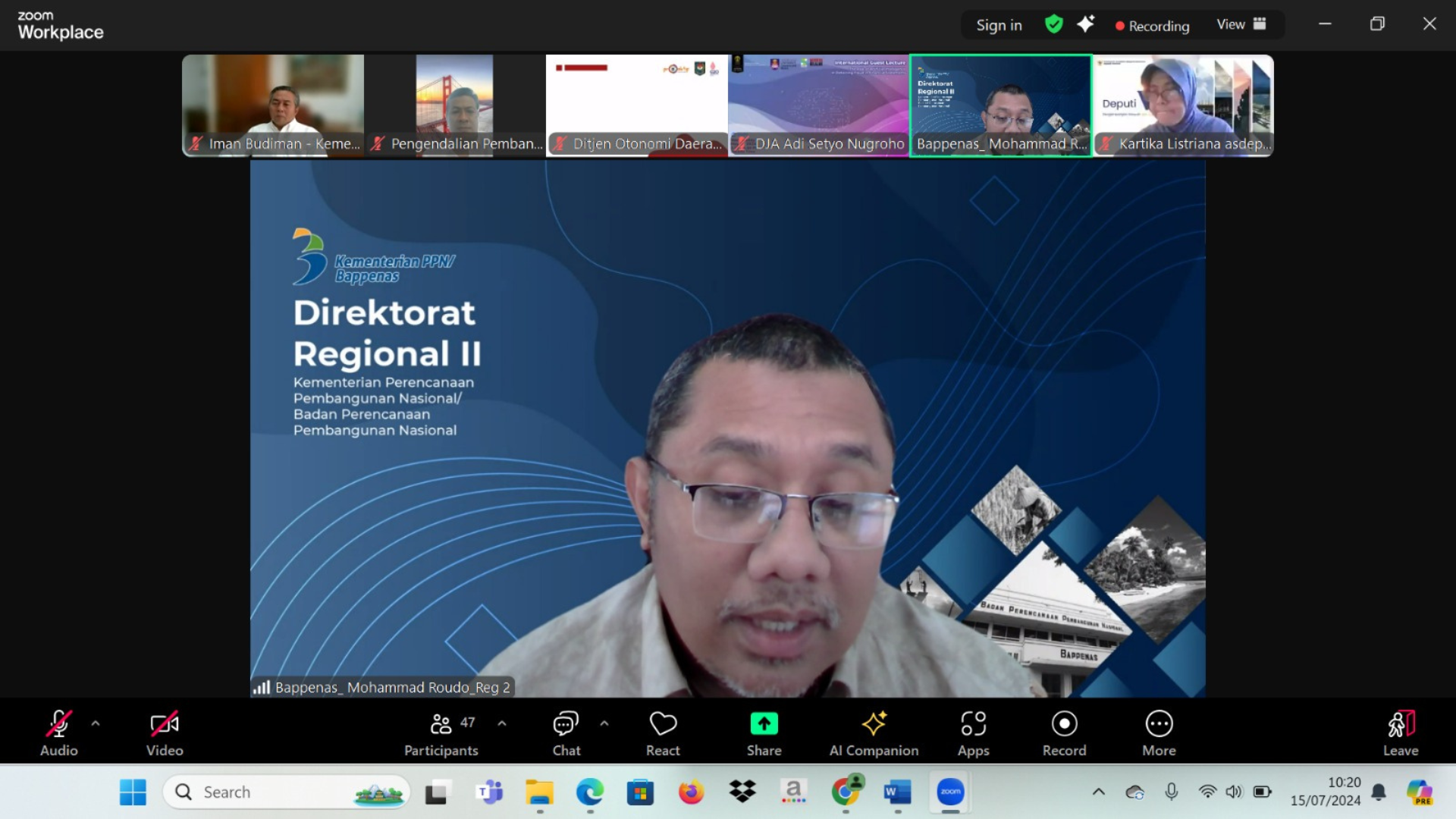
Task: Select the Bappenas_Mohammad R... active speaker thumbnail
Action: [1001, 105]
